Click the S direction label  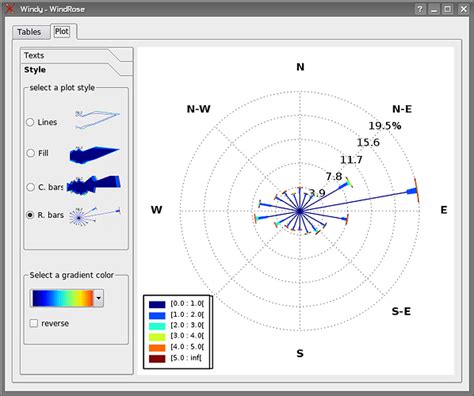(x=300, y=353)
